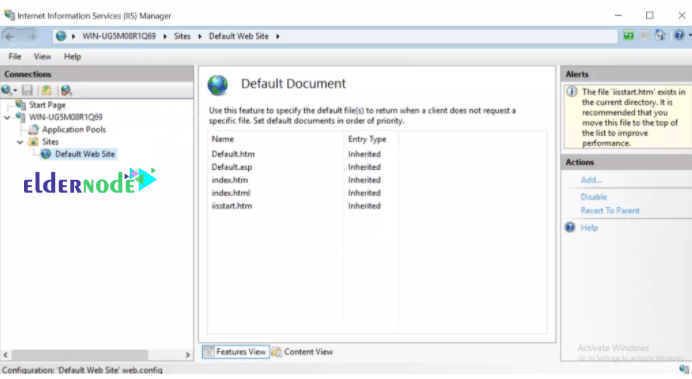This screenshot has height=379, width=692.
Task: Click the scroll left arrow in Connections pane
Action: coord(5,354)
